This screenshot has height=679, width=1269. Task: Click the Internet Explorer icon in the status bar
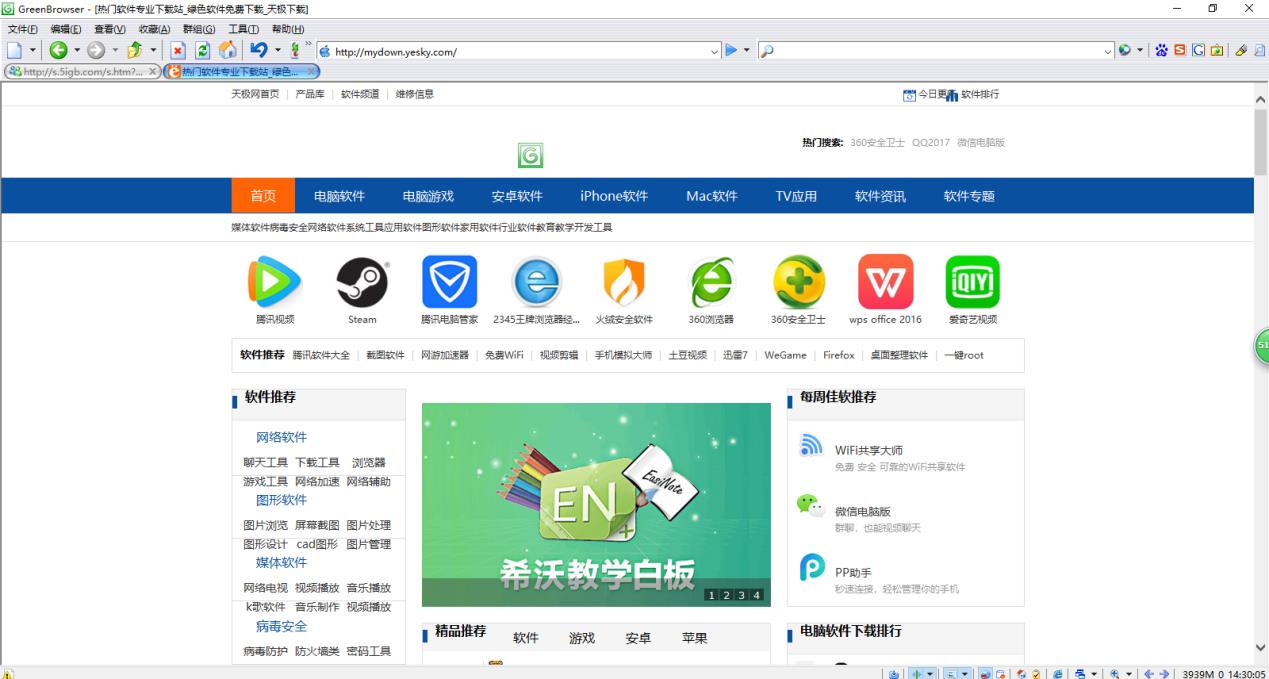coord(1057,674)
